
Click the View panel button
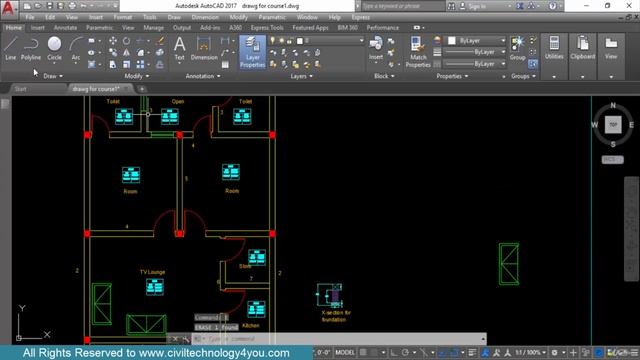click(611, 48)
